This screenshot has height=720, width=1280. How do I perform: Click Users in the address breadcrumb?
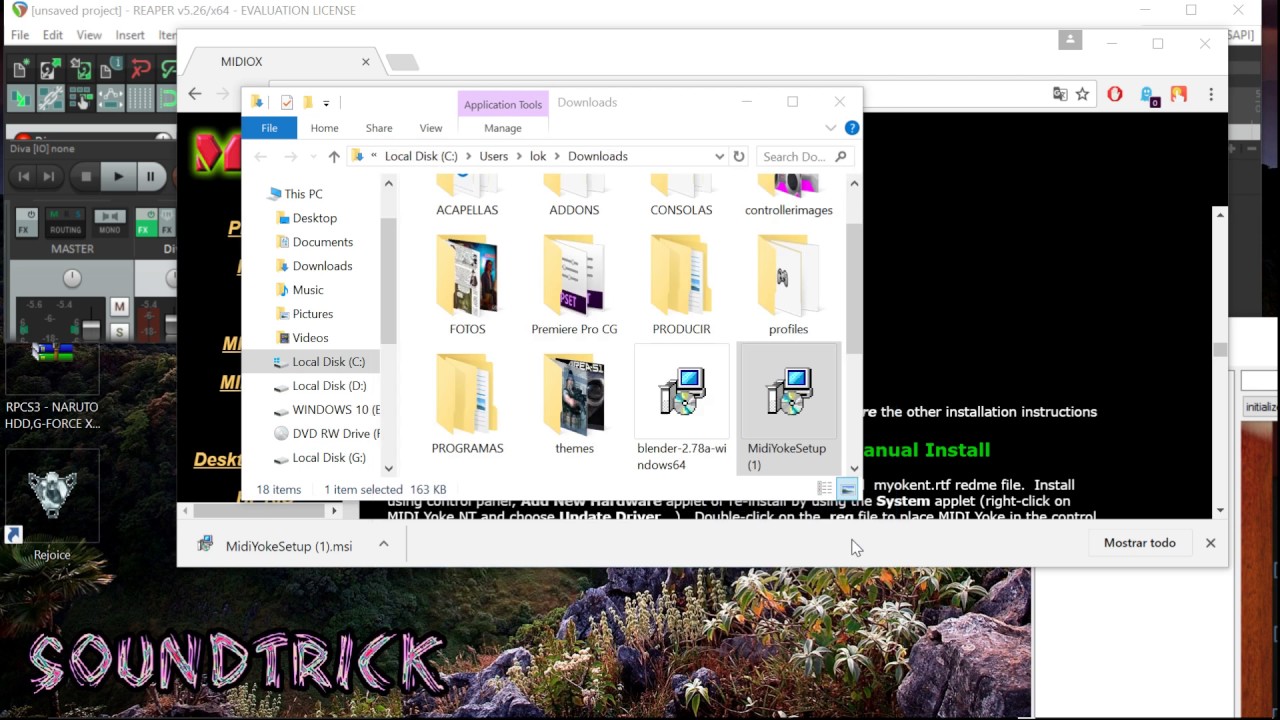point(493,156)
